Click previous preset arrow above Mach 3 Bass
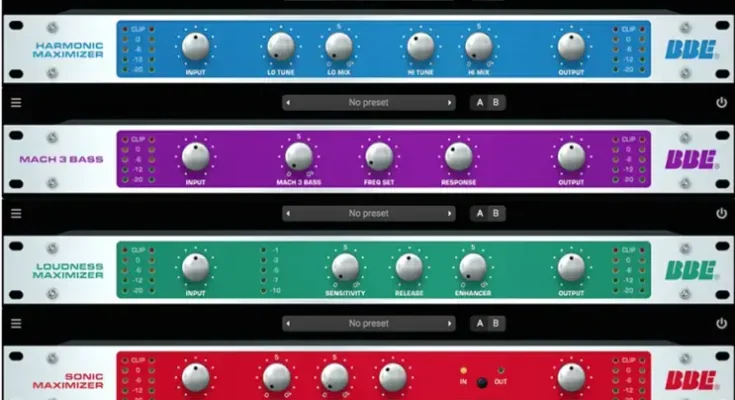735x400 pixels. pyautogui.click(x=289, y=102)
